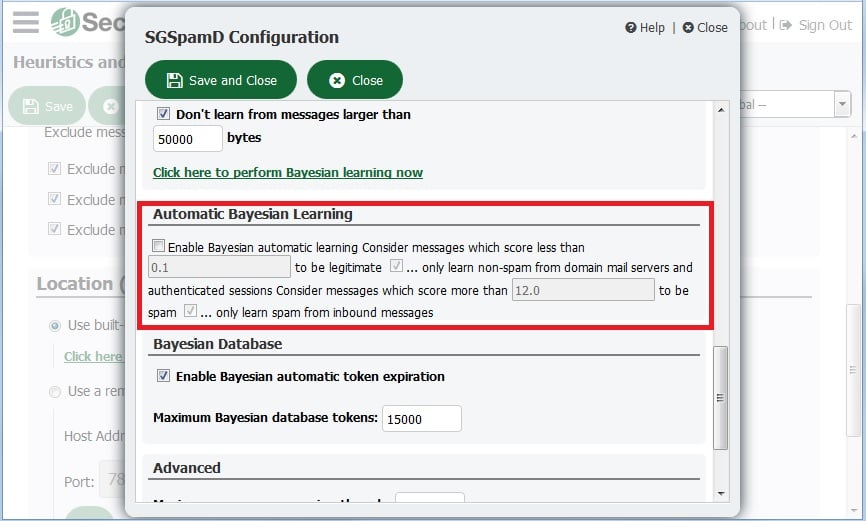Click the dialog scrollbar thumb
The width and height of the screenshot is (866, 521).
coord(721,398)
